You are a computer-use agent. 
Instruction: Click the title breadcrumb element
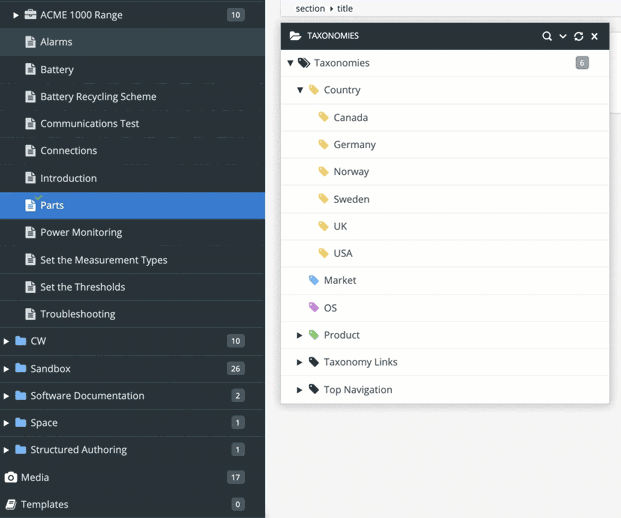click(344, 8)
